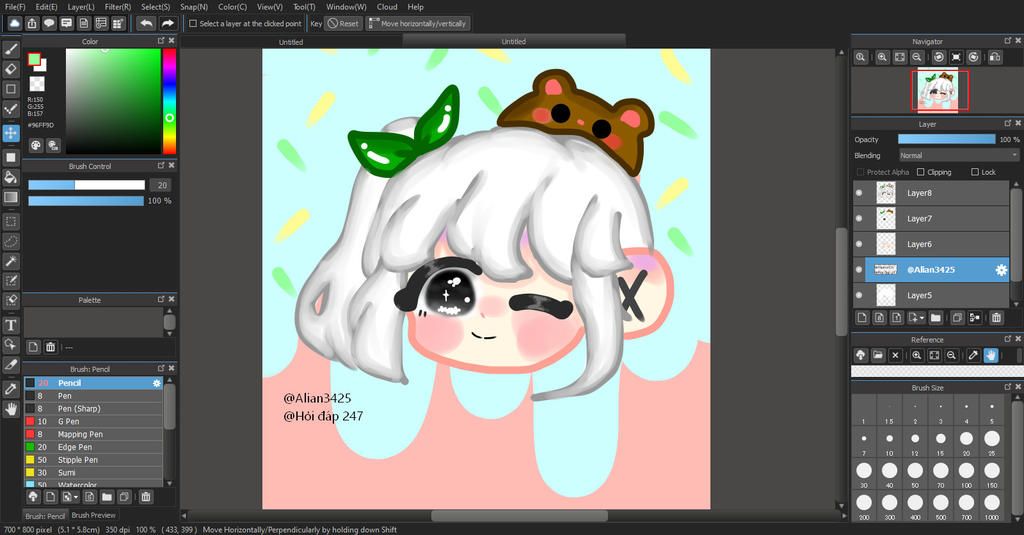Open the @Alian3425 layer settings gear
1024x535 pixels.
pyautogui.click(x=1000, y=270)
